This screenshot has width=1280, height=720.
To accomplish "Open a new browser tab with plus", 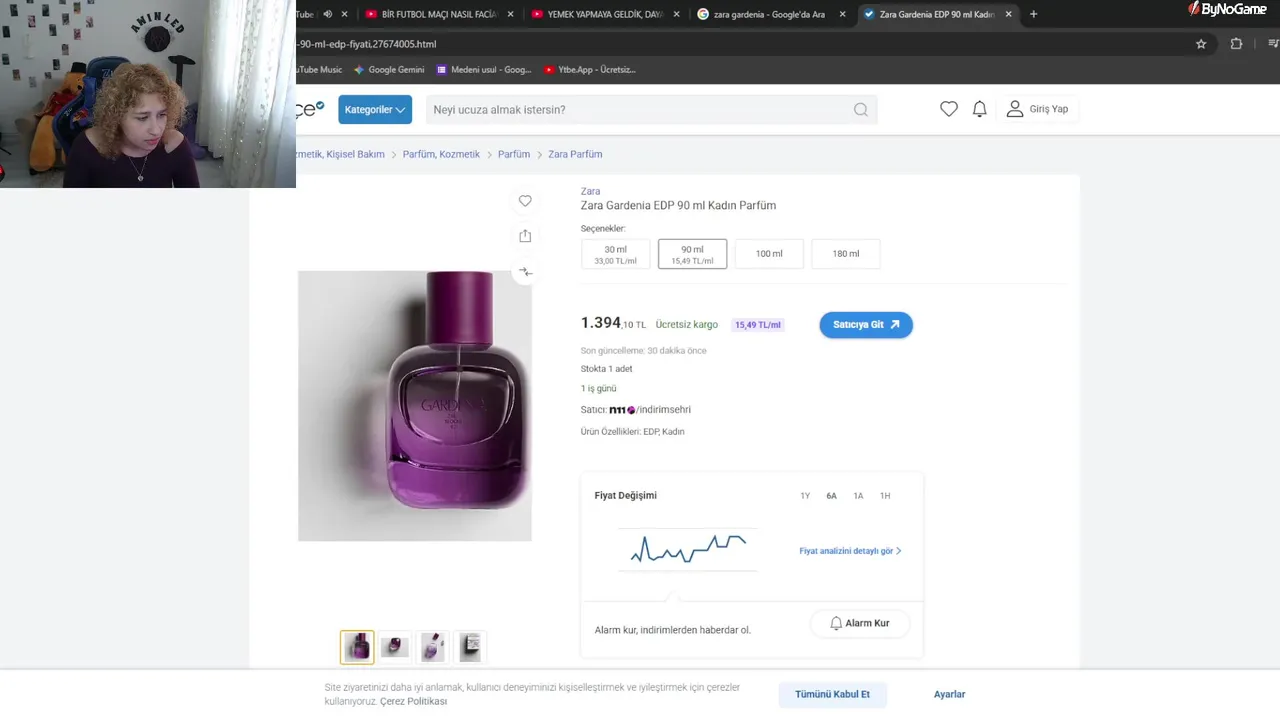I will coord(1033,14).
